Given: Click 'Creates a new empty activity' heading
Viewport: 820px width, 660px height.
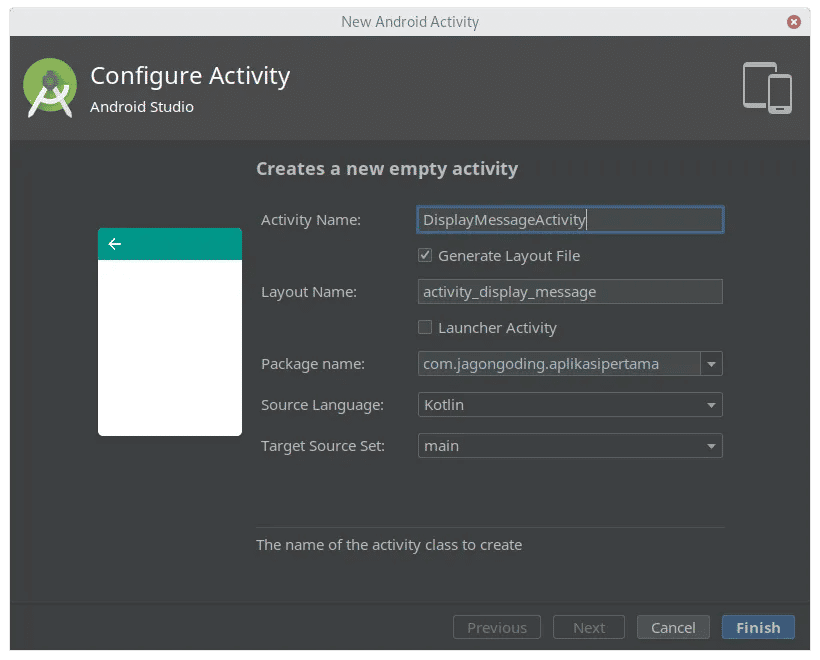Looking at the screenshot, I should (387, 169).
